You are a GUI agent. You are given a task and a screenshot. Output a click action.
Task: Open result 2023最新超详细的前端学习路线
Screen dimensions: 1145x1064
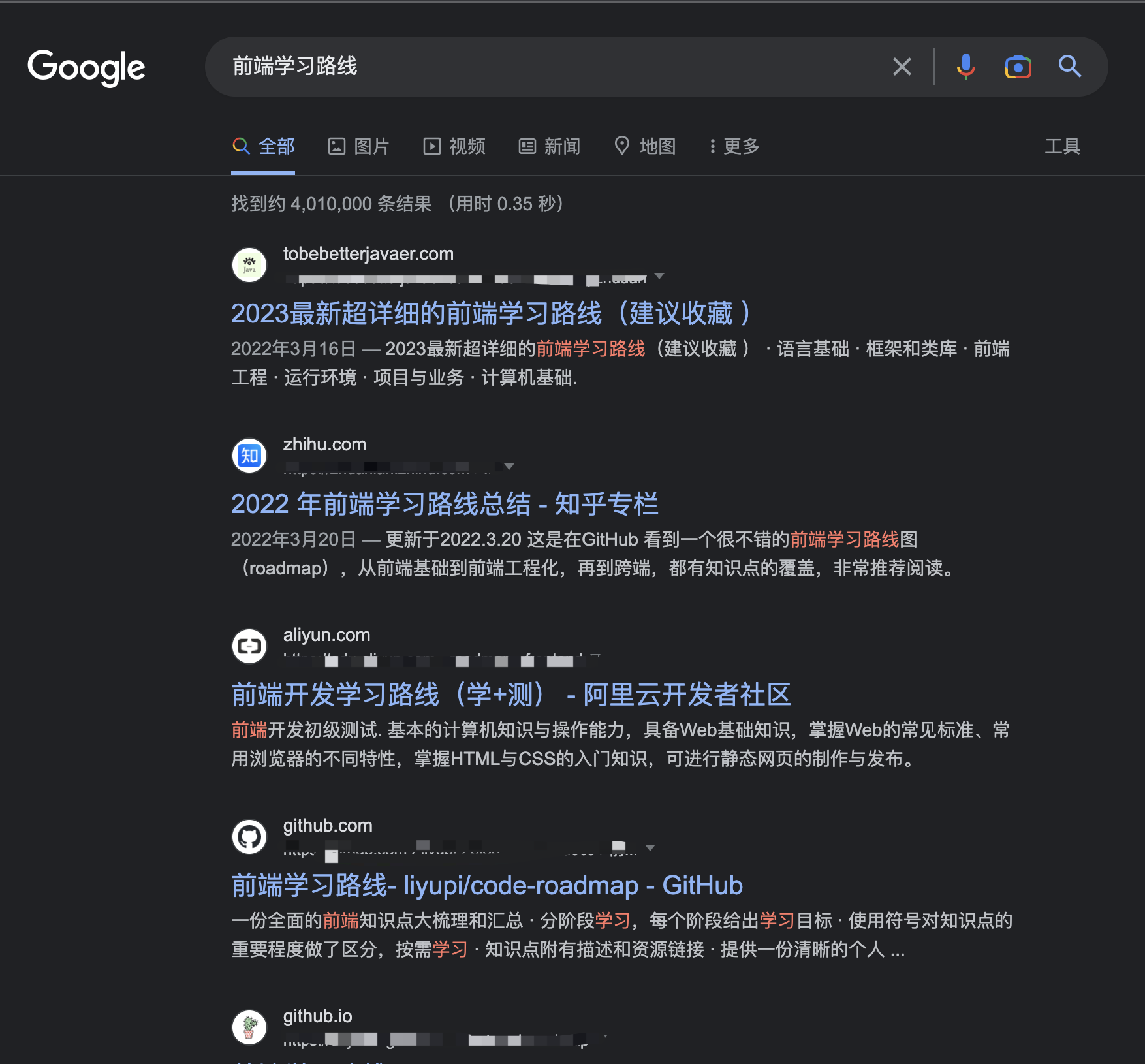coord(491,313)
